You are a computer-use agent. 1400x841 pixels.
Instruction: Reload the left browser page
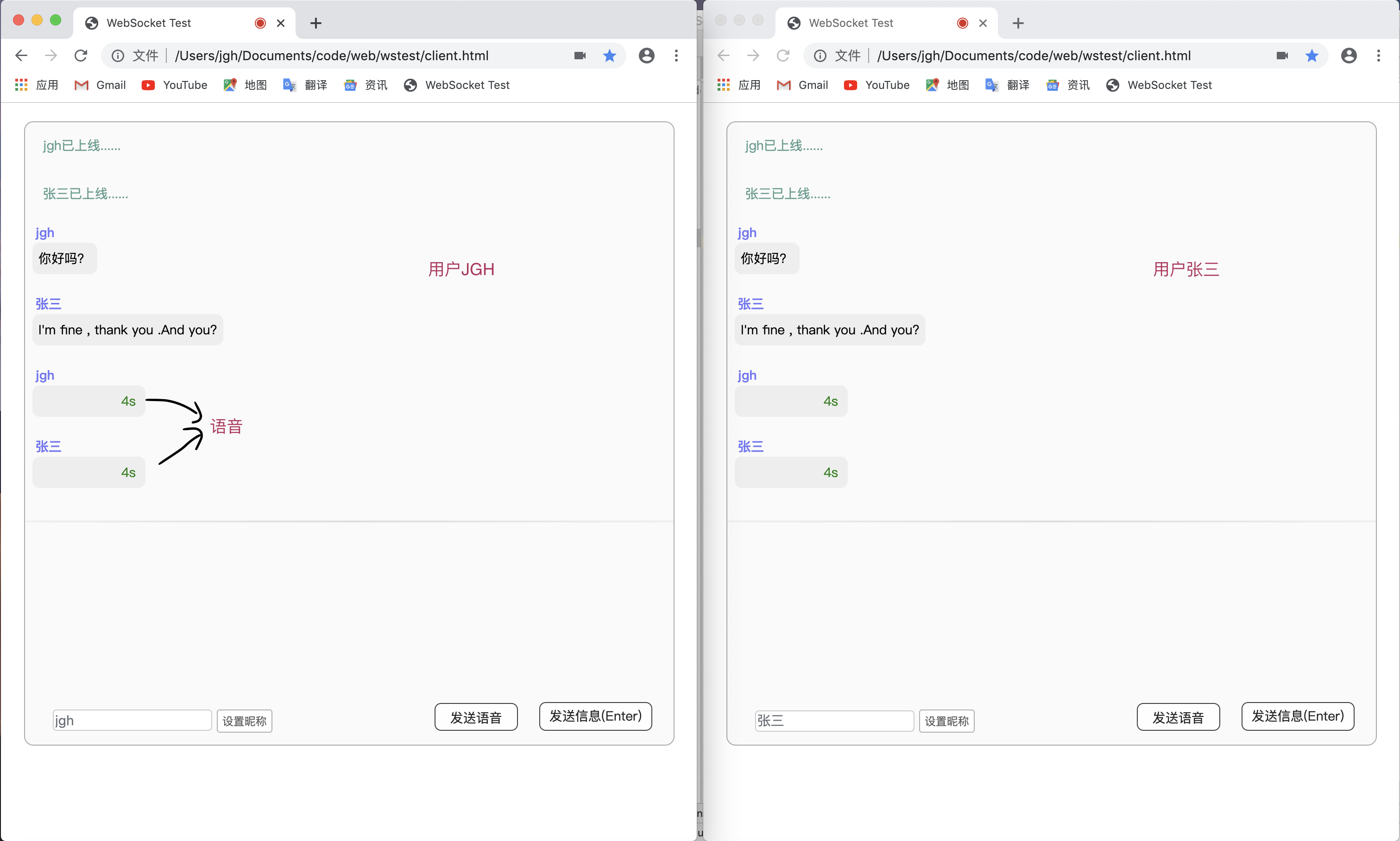(81, 55)
